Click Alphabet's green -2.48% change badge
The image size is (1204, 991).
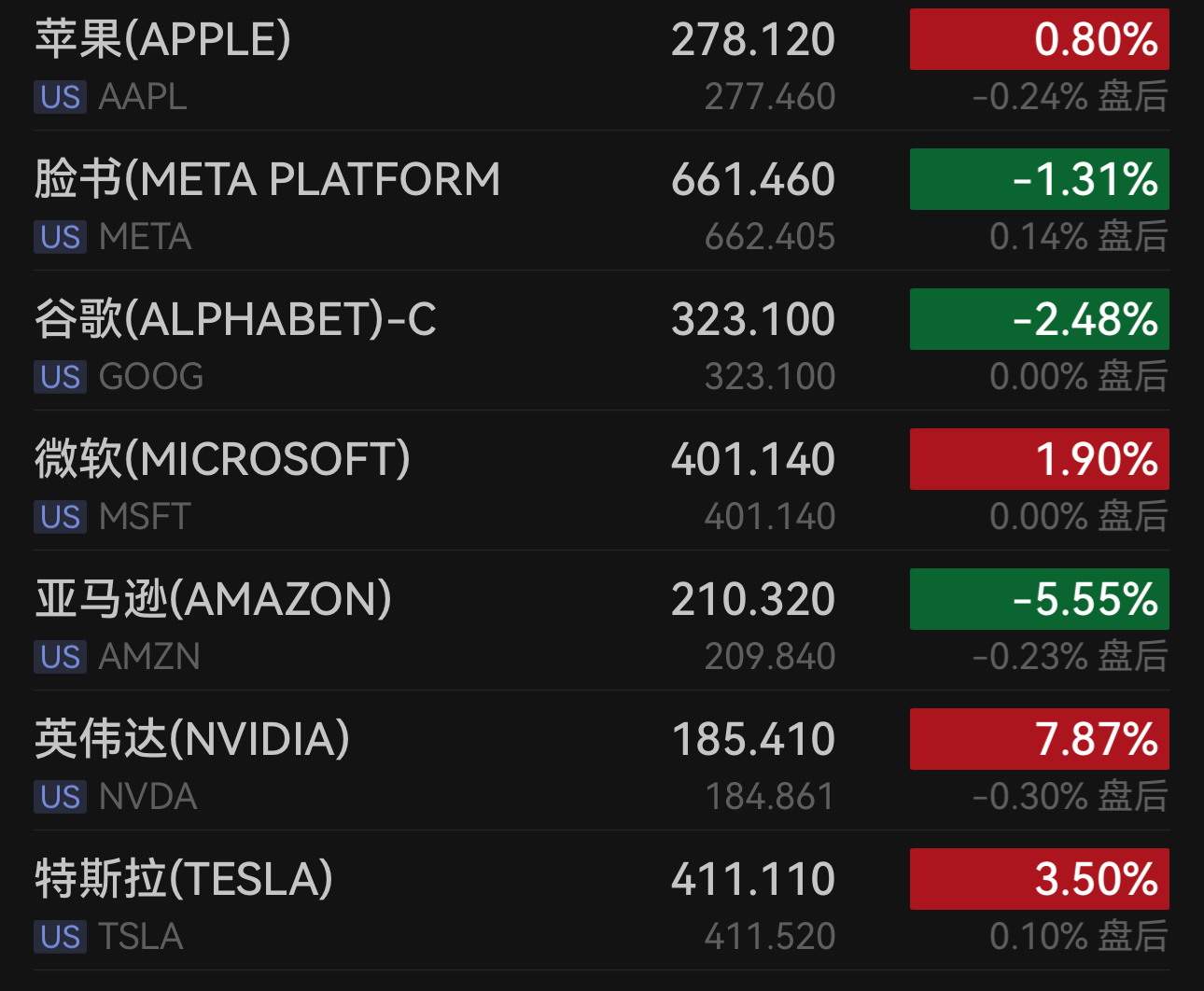pyautogui.click(x=1039, y=319)
